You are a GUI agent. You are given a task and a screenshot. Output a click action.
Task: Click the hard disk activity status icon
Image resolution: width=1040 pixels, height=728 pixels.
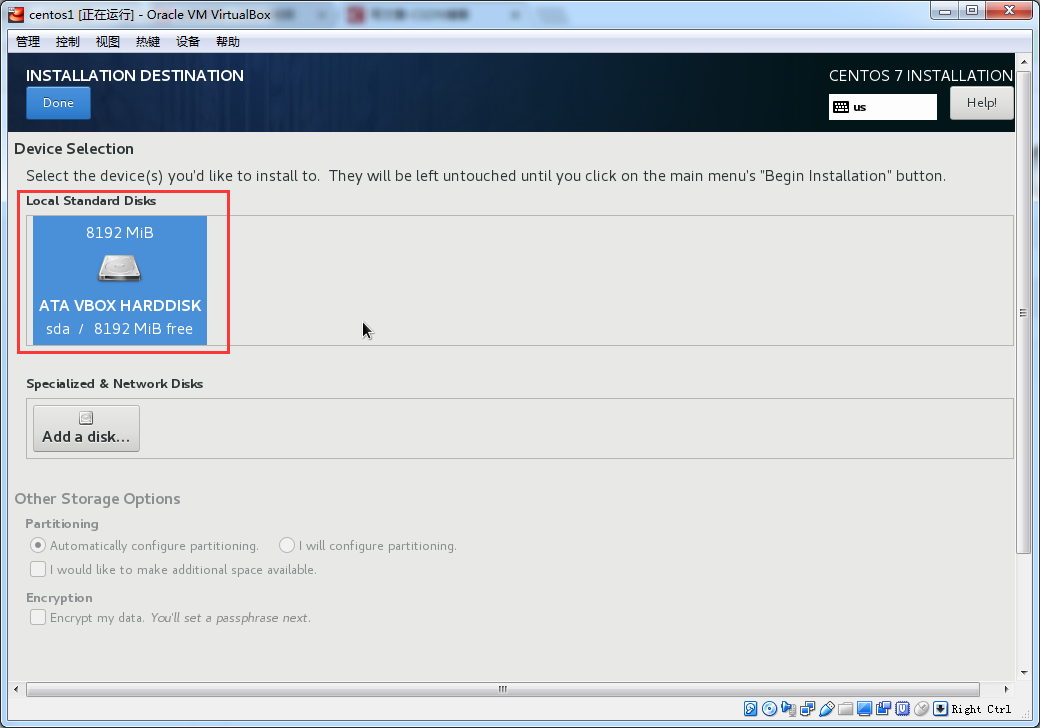750,709
